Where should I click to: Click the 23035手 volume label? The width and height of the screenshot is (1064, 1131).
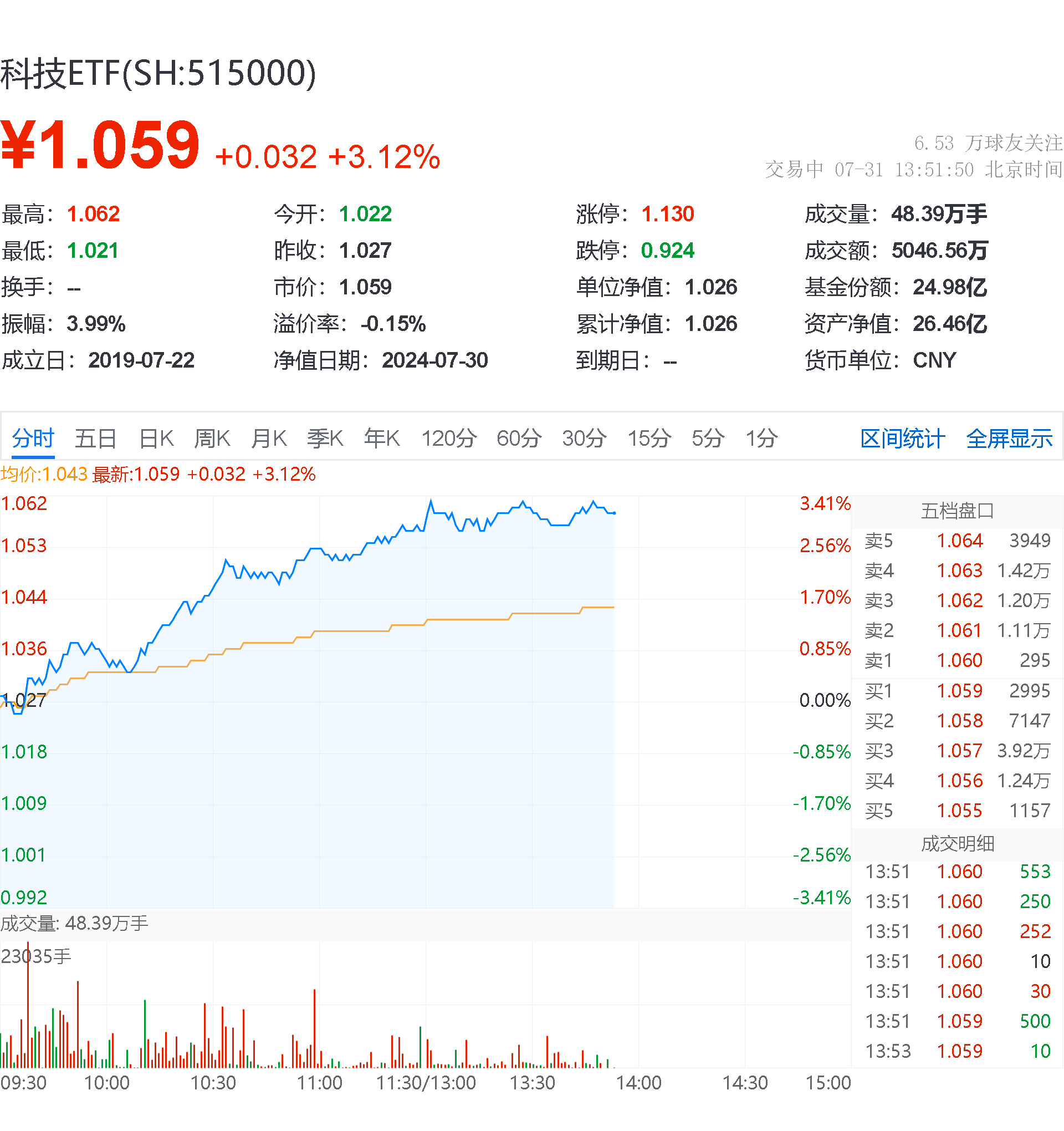tap(36, 957)
